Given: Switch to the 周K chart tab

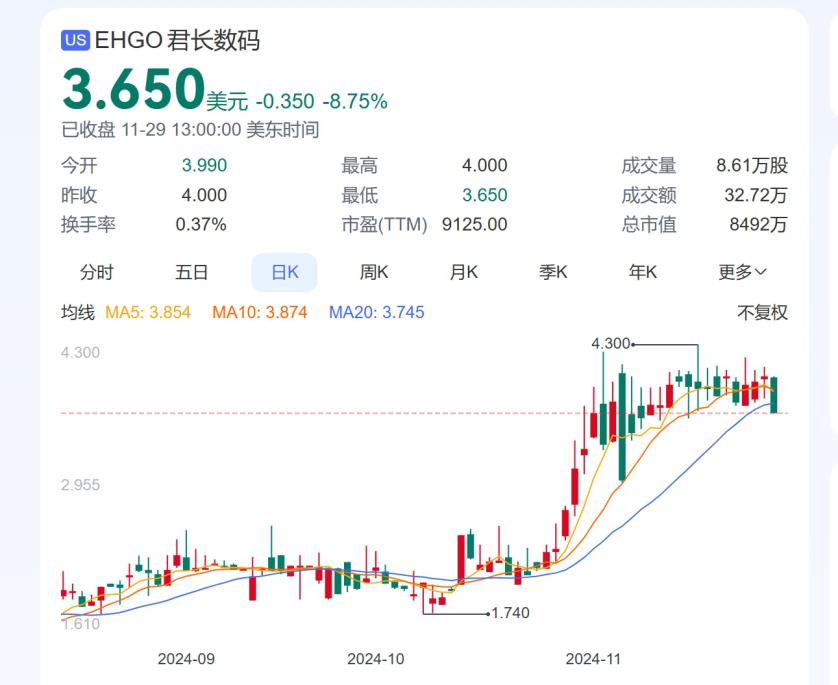Looking at the screenshot, I should (x=374, y=273).
